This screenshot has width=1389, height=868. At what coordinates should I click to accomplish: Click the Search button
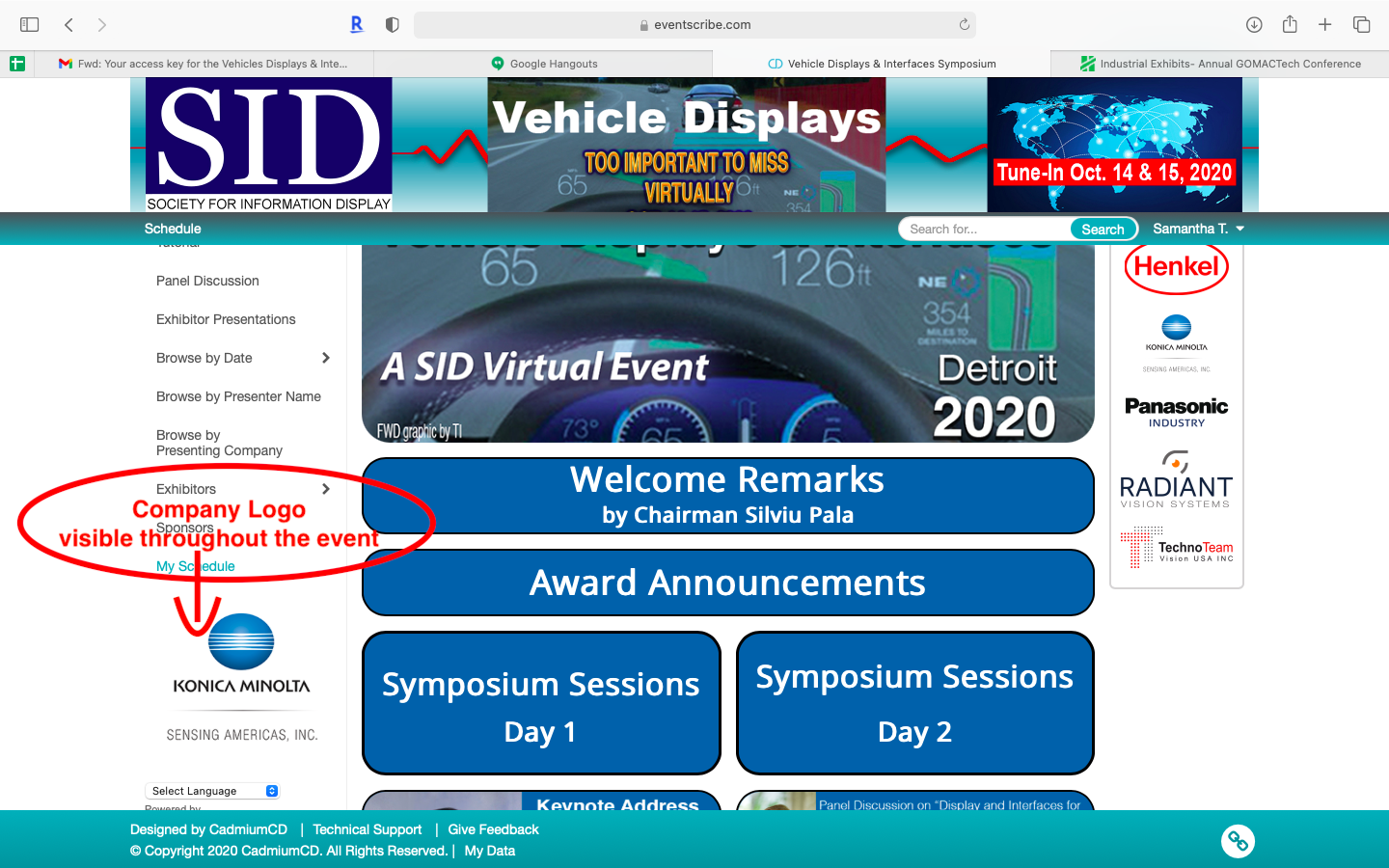click(1103, 229)
